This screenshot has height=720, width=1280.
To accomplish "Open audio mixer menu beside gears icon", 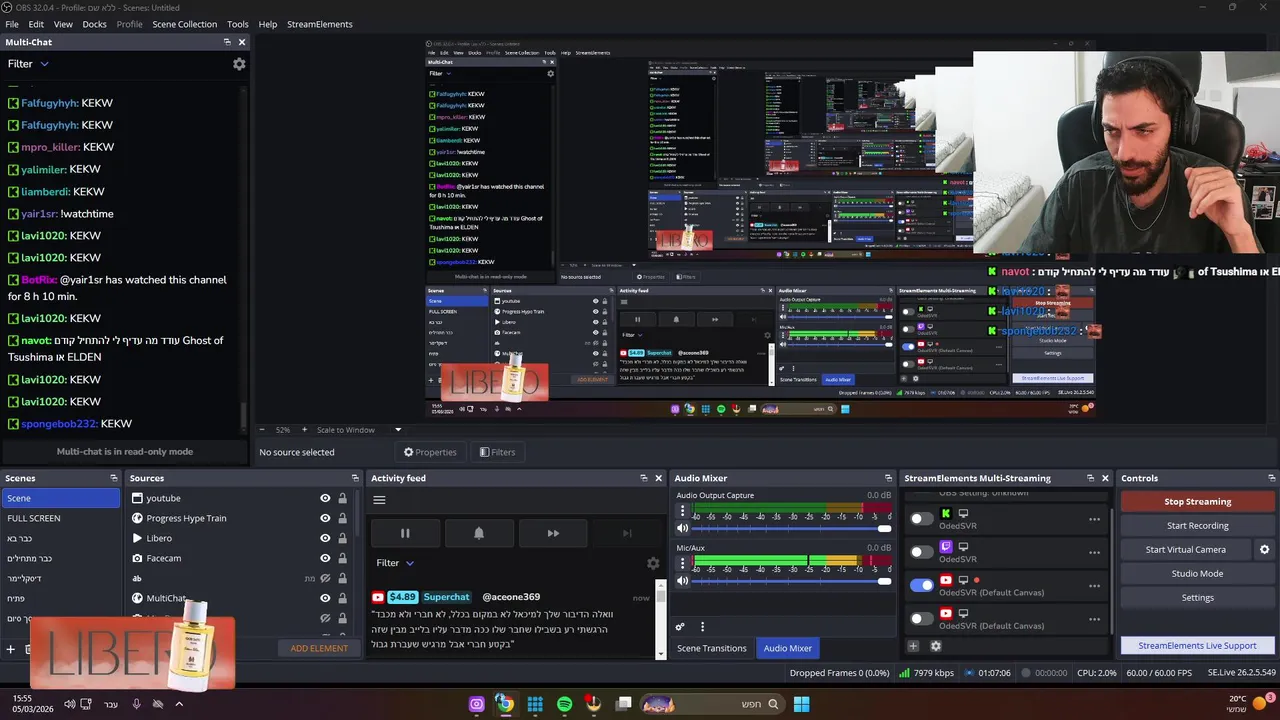I will coord(702,627).
